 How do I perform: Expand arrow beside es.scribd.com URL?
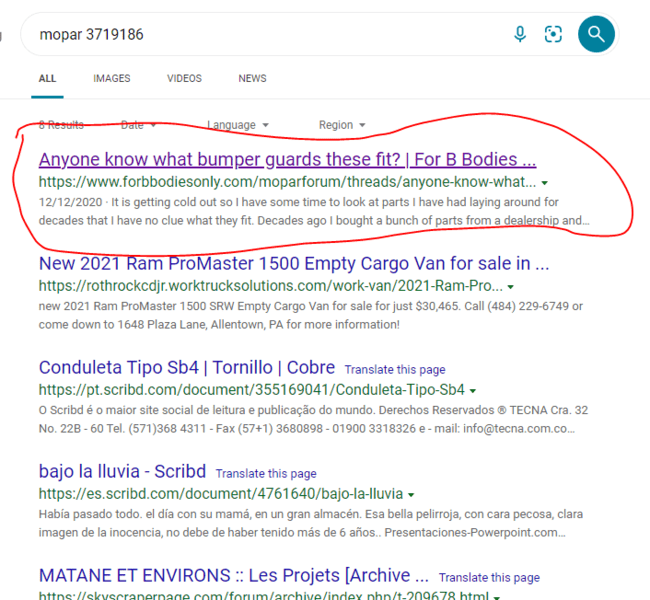click(x=411, y=494)
